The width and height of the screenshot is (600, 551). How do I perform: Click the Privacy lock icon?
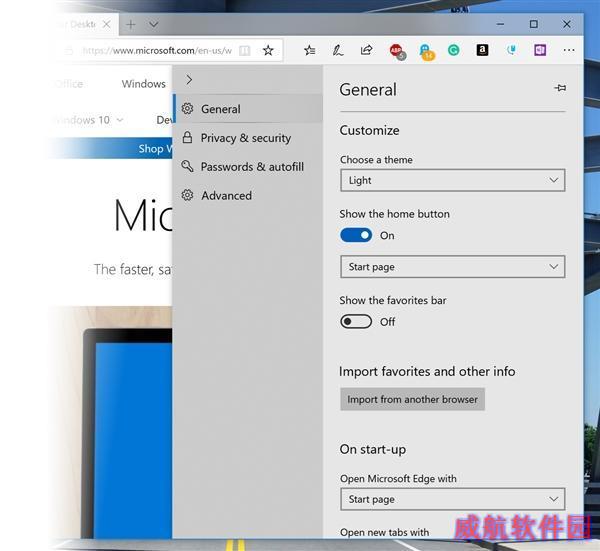pos(187,137)
